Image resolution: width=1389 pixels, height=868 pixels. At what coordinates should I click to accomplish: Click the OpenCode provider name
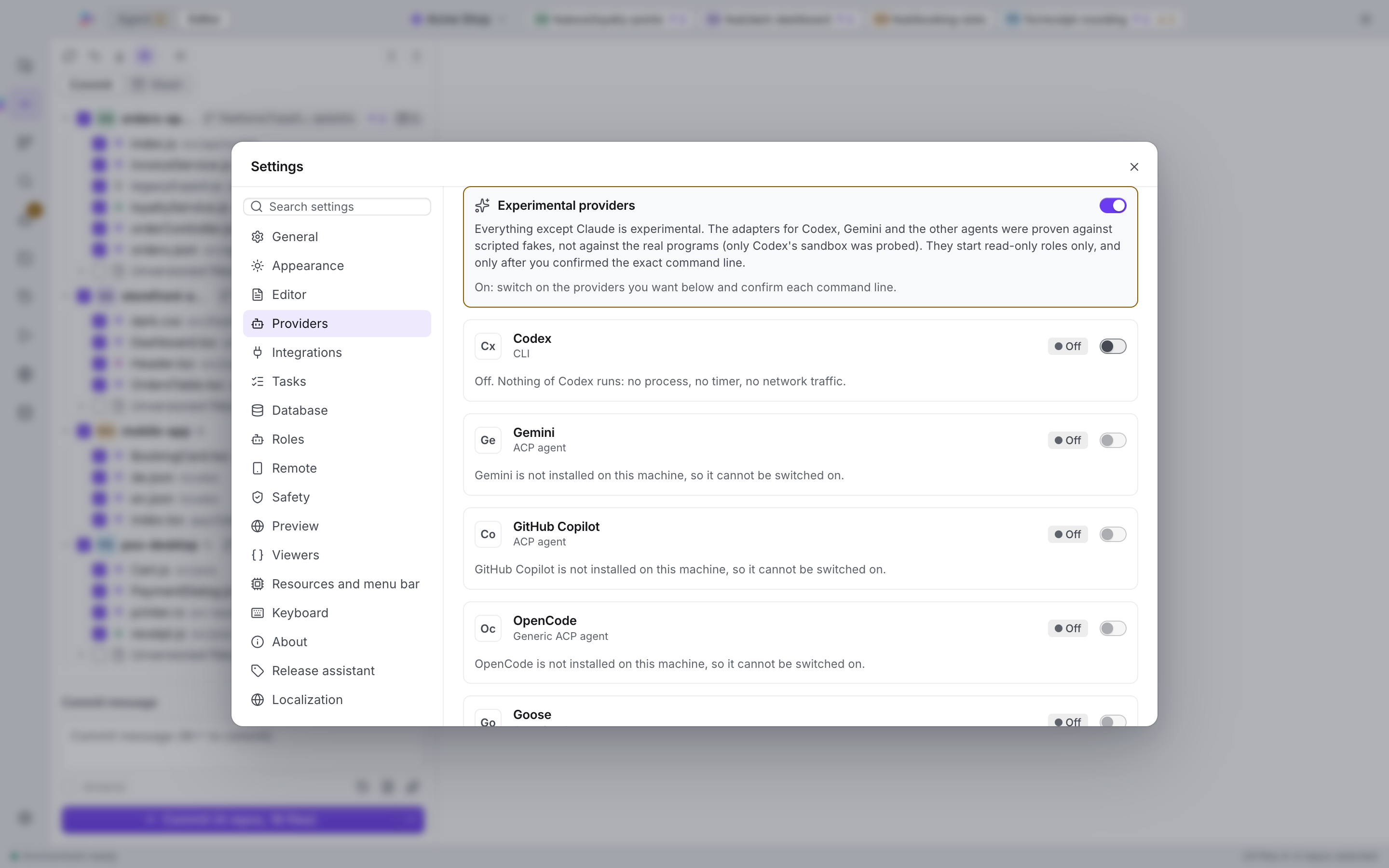click(x=545, y=621)
